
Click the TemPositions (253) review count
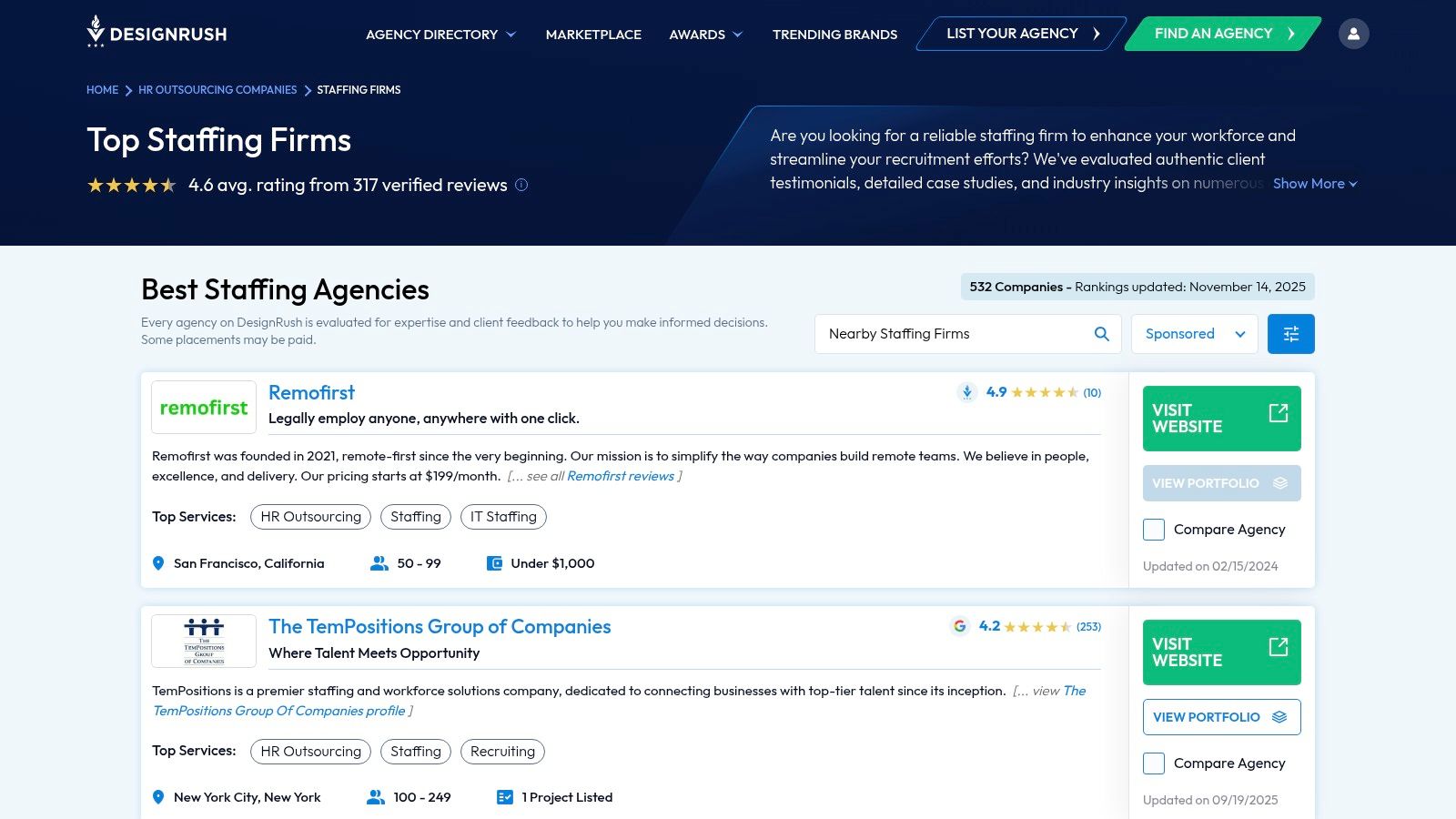(1088, 627)
